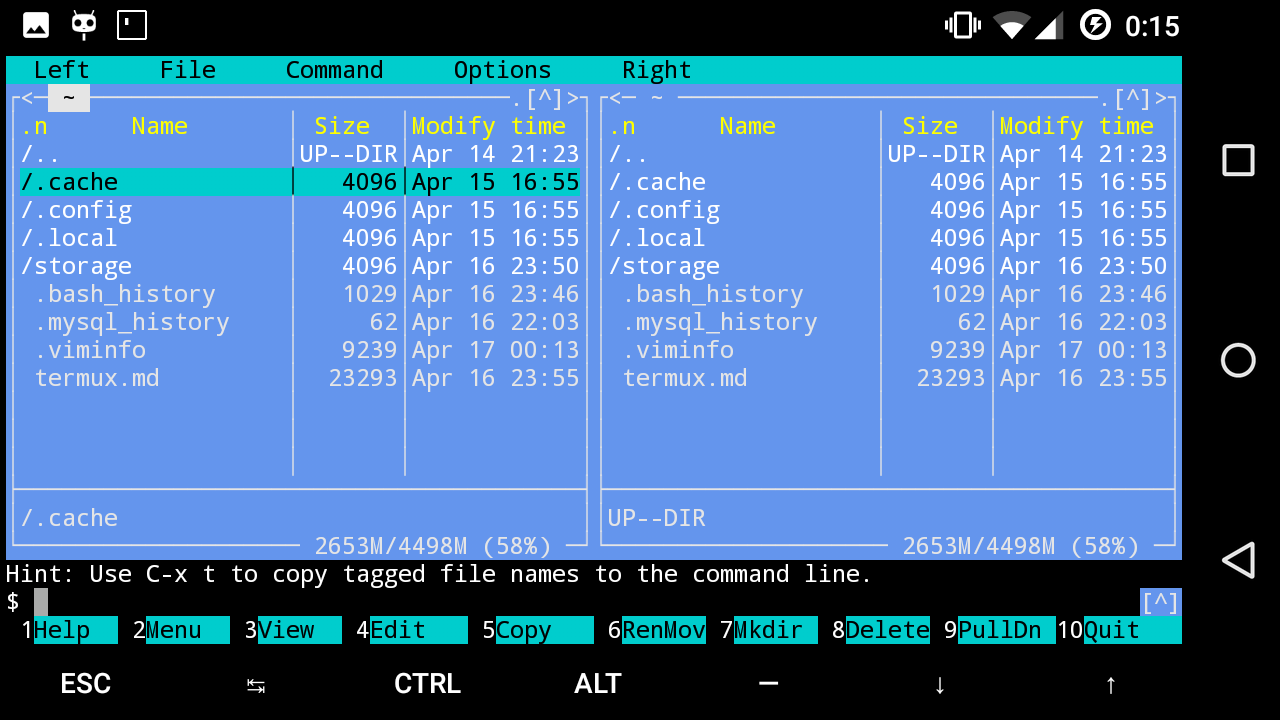This screenshot has width=1280, height=720.
Task: Click left panel history back arrow
Action: point(27,98)
